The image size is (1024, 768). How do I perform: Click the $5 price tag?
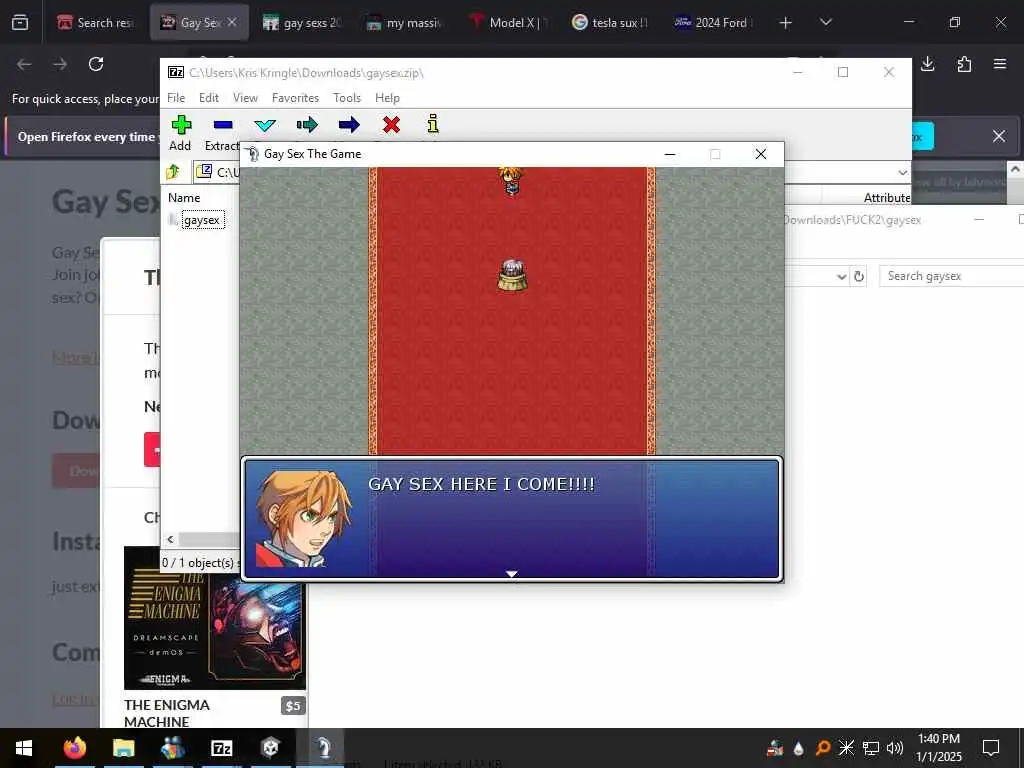[x=293, y=706]
